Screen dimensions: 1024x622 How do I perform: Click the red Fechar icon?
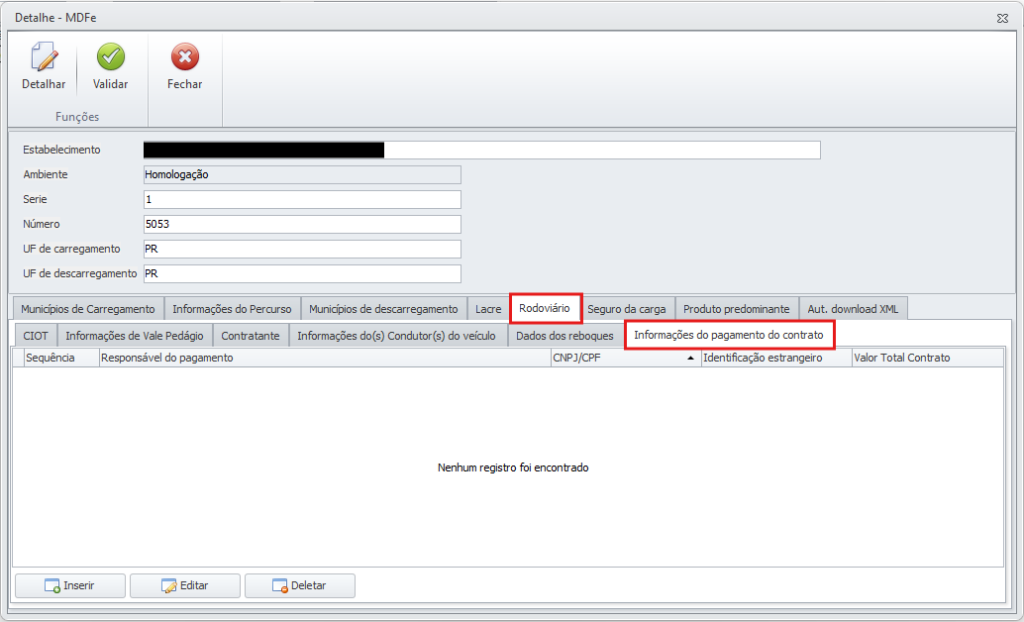(184, 57)
